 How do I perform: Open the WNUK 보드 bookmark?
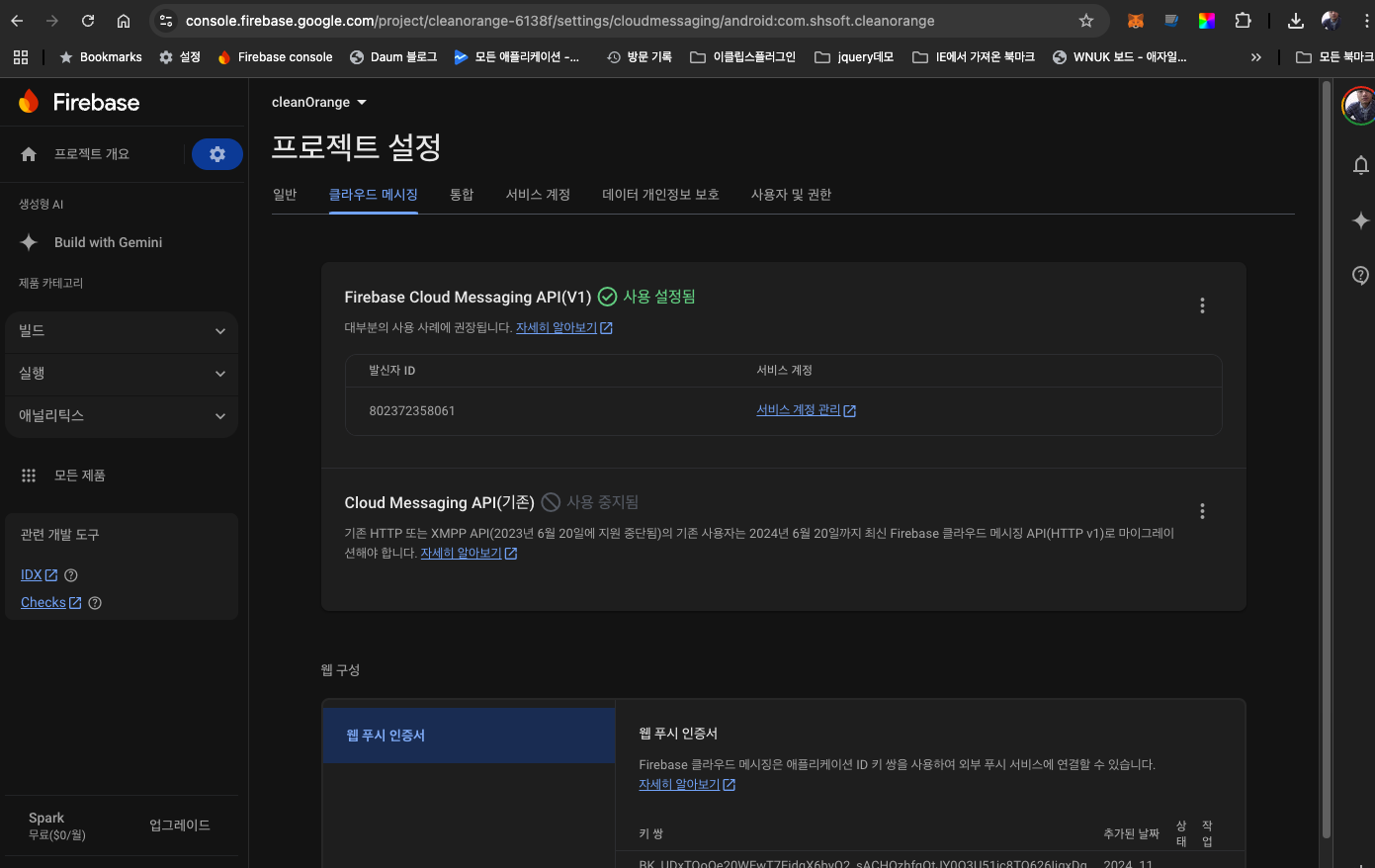1120,57
